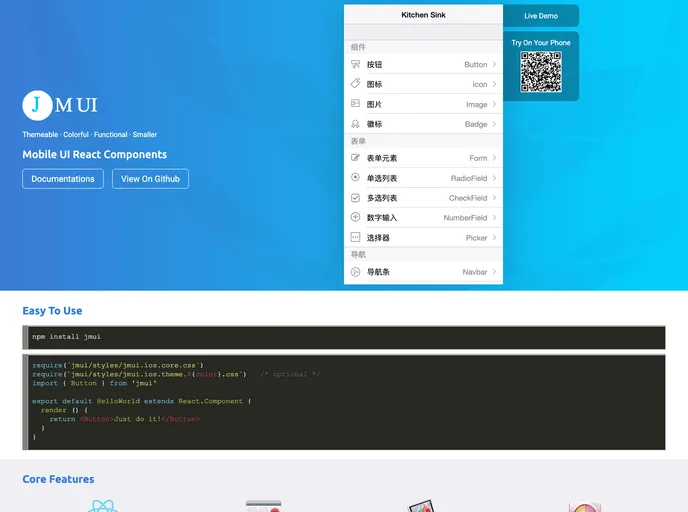Expand the RadioField row chevron
Screen dimensions: 688x512
(x=494, y=178)
